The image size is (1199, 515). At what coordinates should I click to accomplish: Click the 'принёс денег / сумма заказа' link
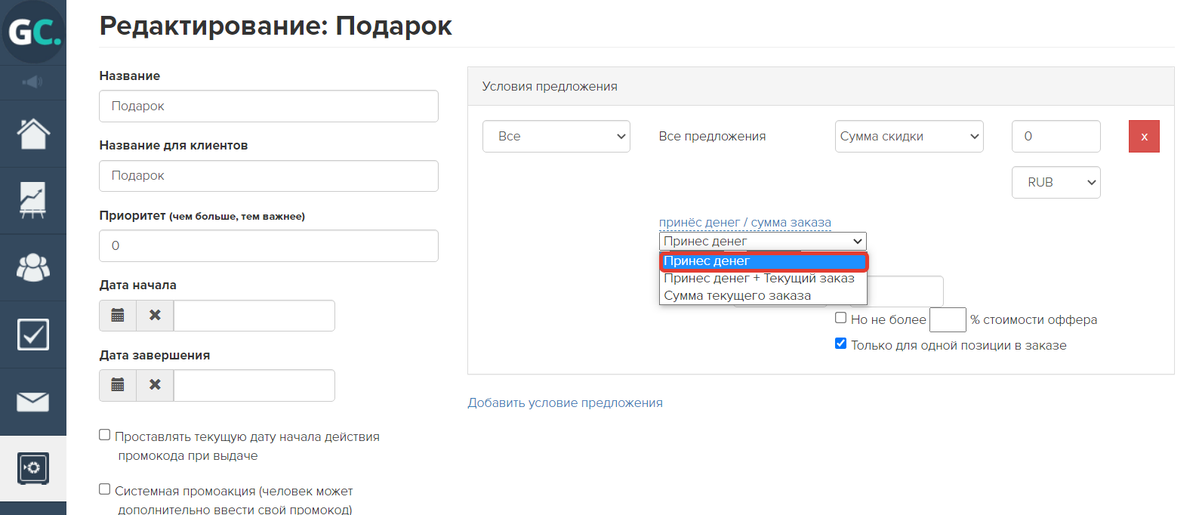click(745, 223)
